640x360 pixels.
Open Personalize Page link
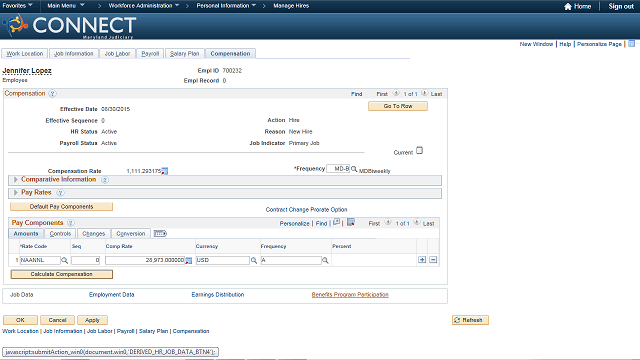(x=599, y=44)
